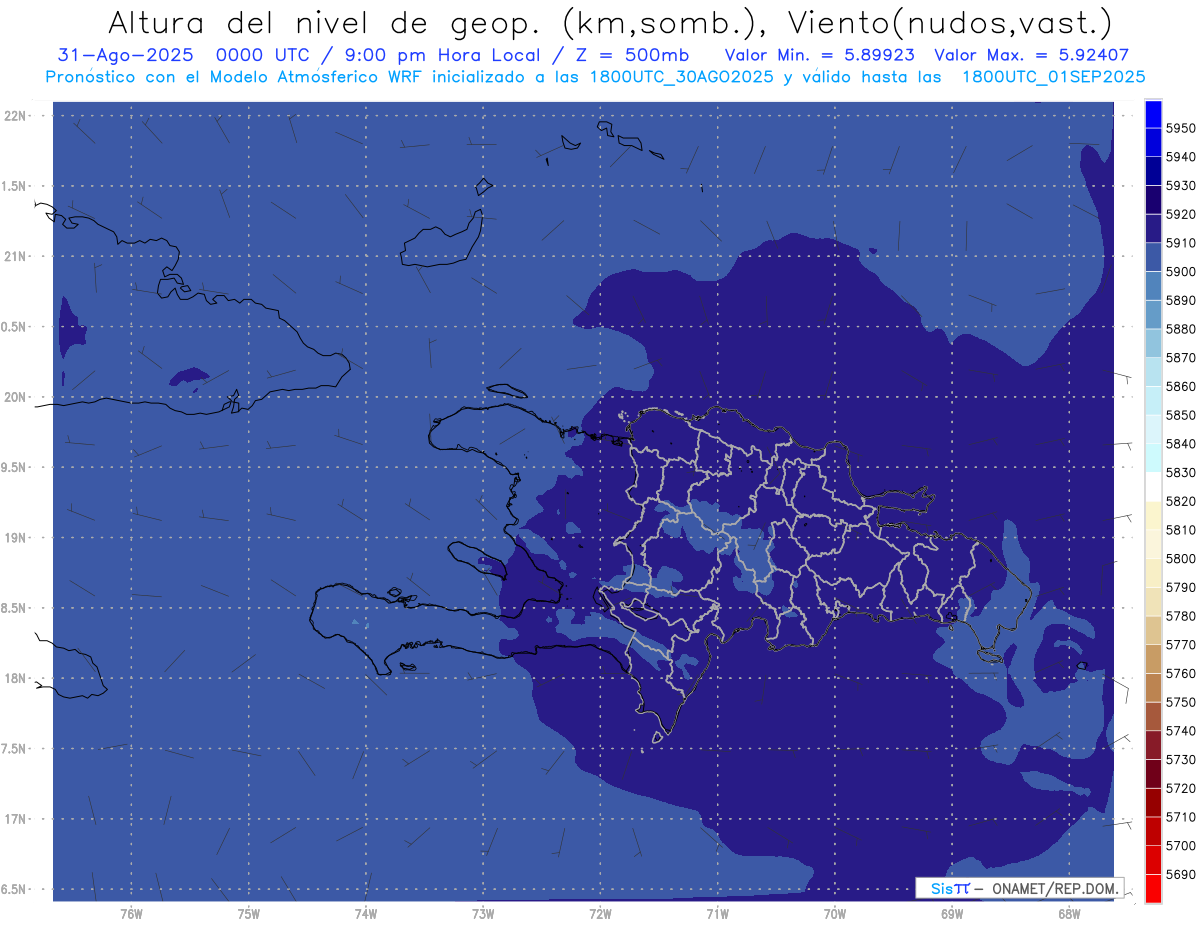Click the color bar label "5760"
Screen dimensions: 1200x927
[x=1180, y=673]
